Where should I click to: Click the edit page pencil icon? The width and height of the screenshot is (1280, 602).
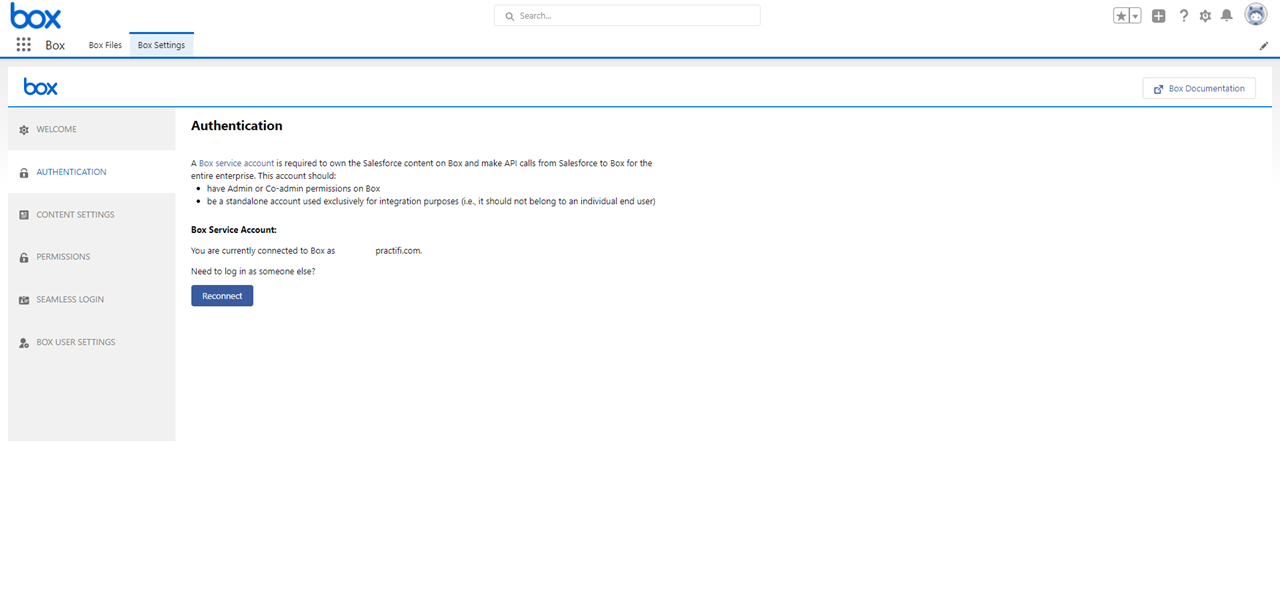coord(1264,46)
